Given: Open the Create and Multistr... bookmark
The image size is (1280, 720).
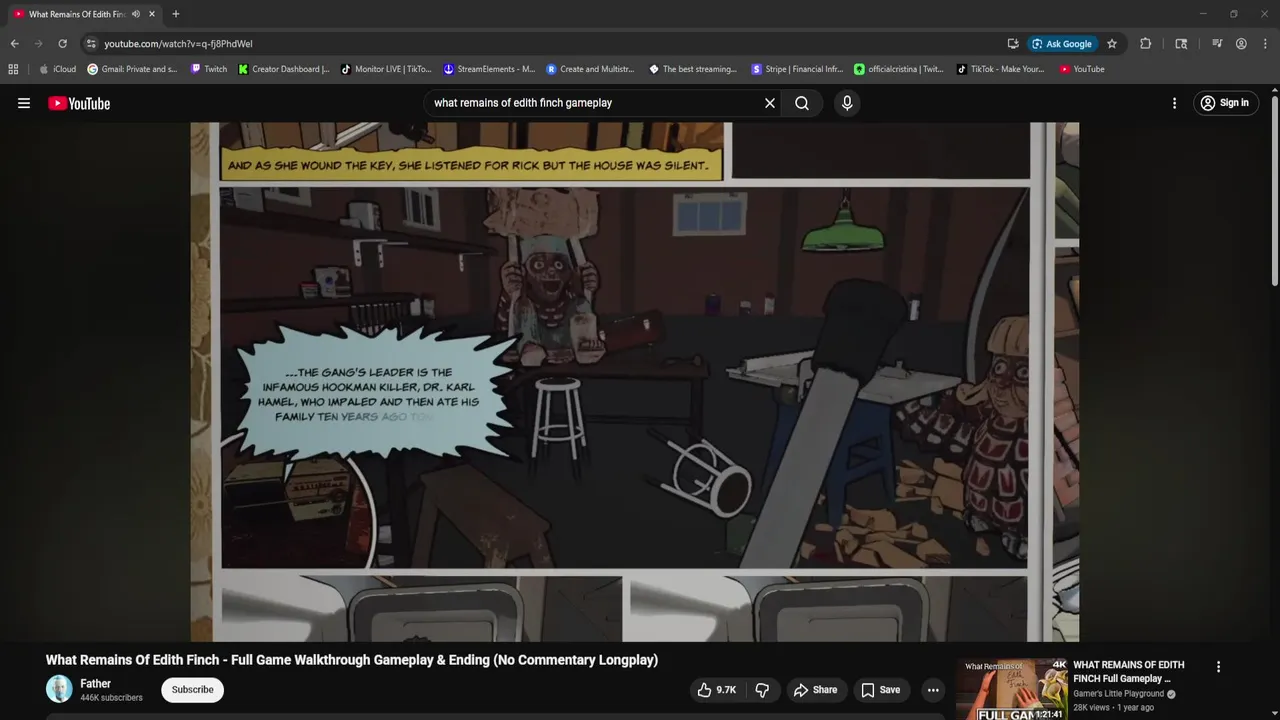Looking at the screenshot, I should click(x=591, y=69).
